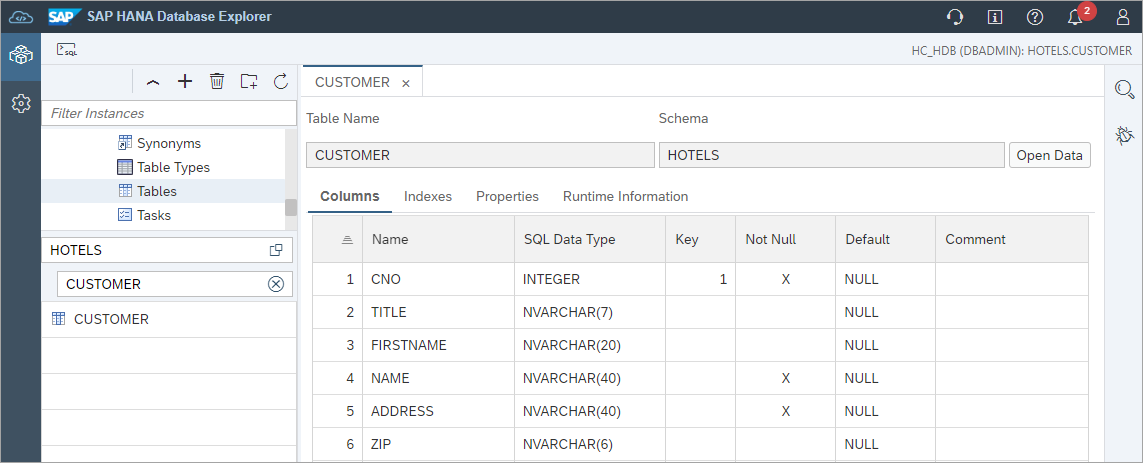Click the Filter Instances input field
The image size is (1143, 463).
[169, 113]
